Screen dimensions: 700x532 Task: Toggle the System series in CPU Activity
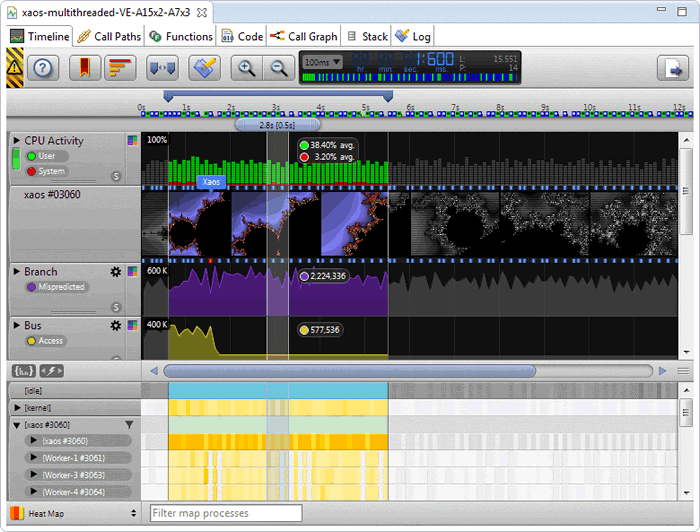click(49, 171)
